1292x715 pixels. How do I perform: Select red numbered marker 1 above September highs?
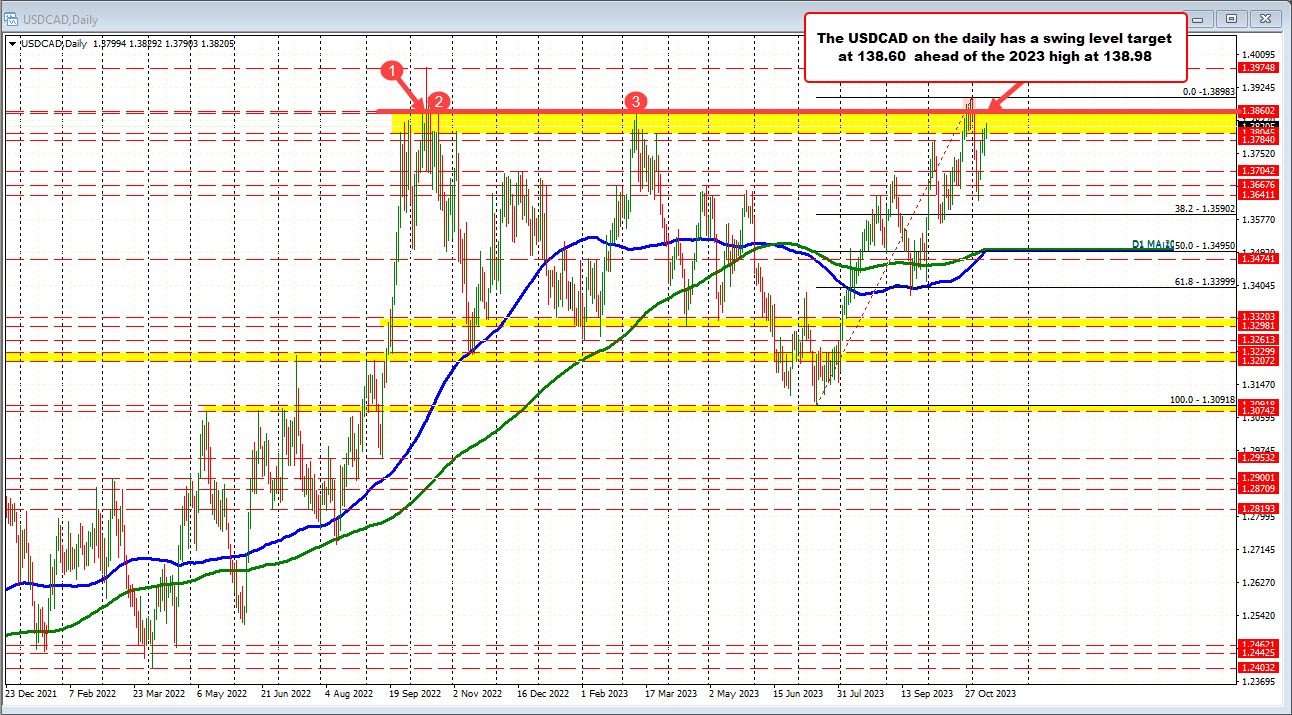tap(392, 70)
